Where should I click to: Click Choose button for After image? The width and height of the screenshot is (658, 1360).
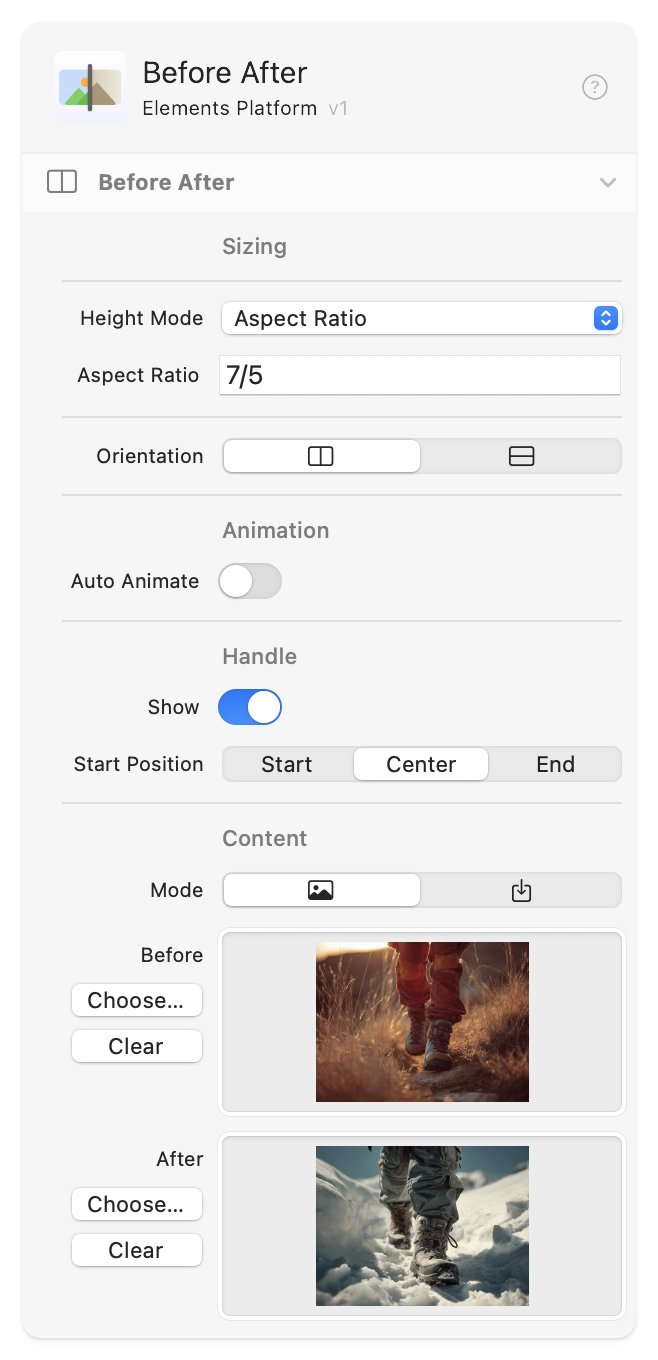click(x=136, y=1204)
